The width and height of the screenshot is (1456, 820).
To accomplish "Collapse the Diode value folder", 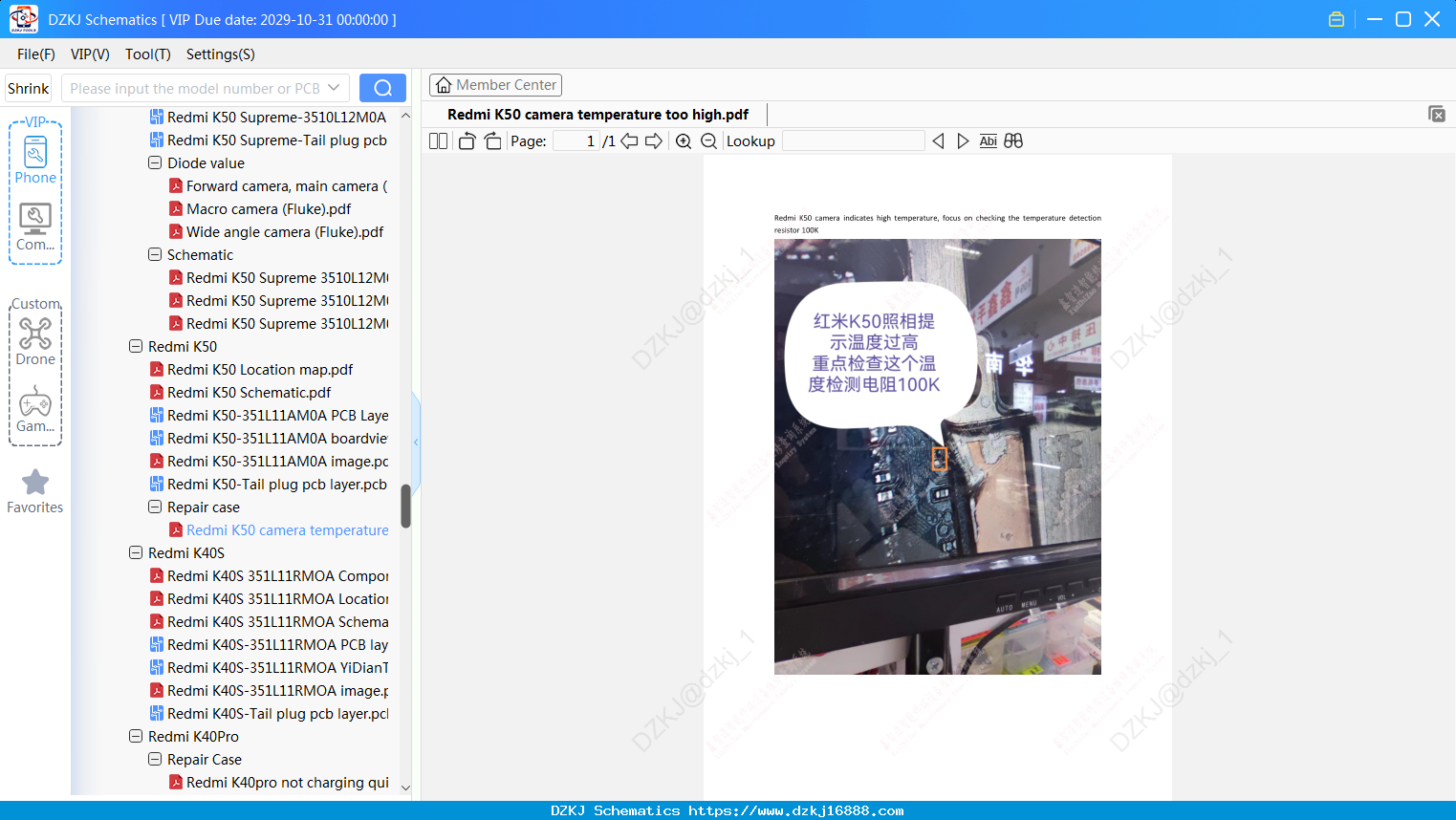I will pos(155,163).
